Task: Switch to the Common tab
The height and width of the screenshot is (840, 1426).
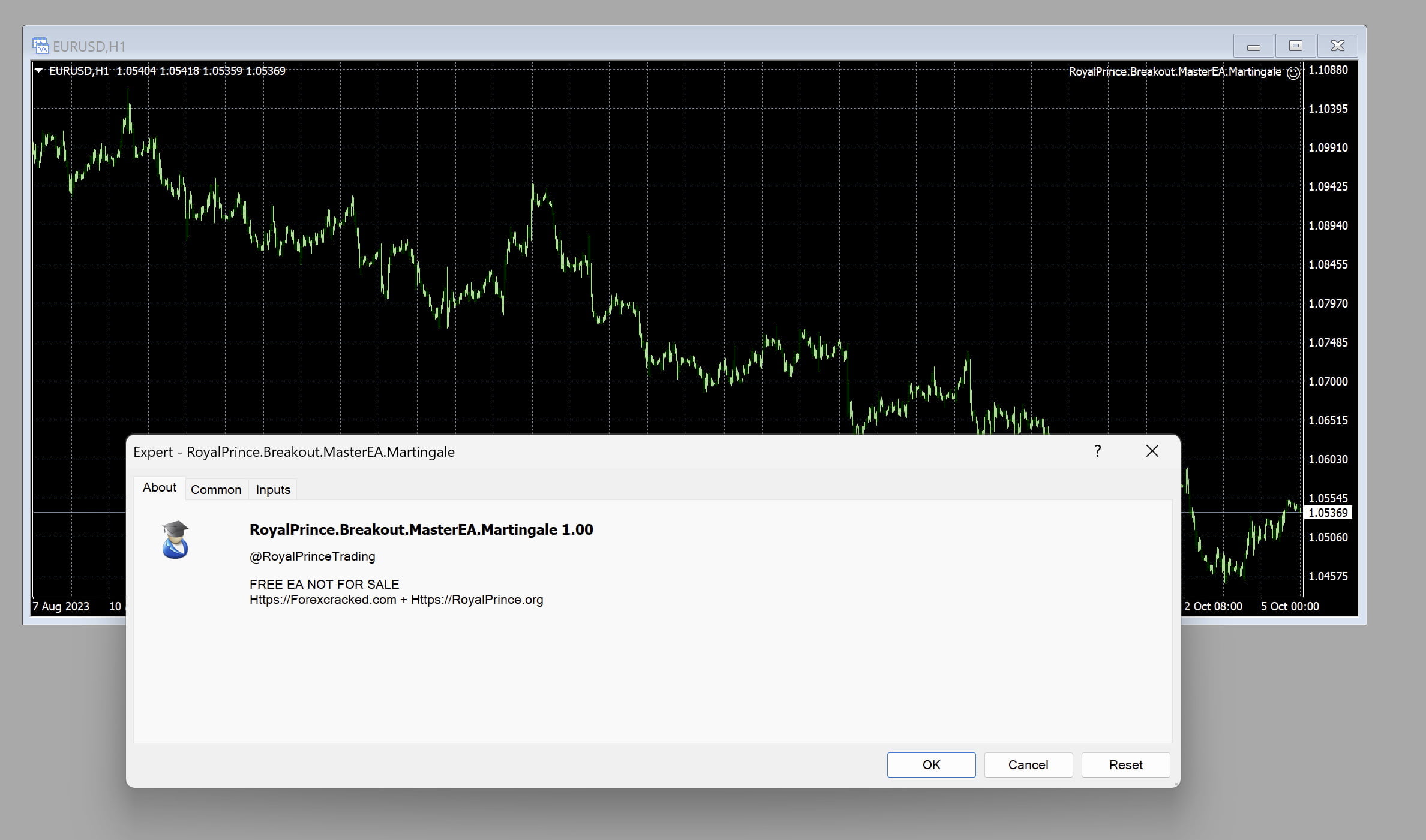Action: [216, 490]
